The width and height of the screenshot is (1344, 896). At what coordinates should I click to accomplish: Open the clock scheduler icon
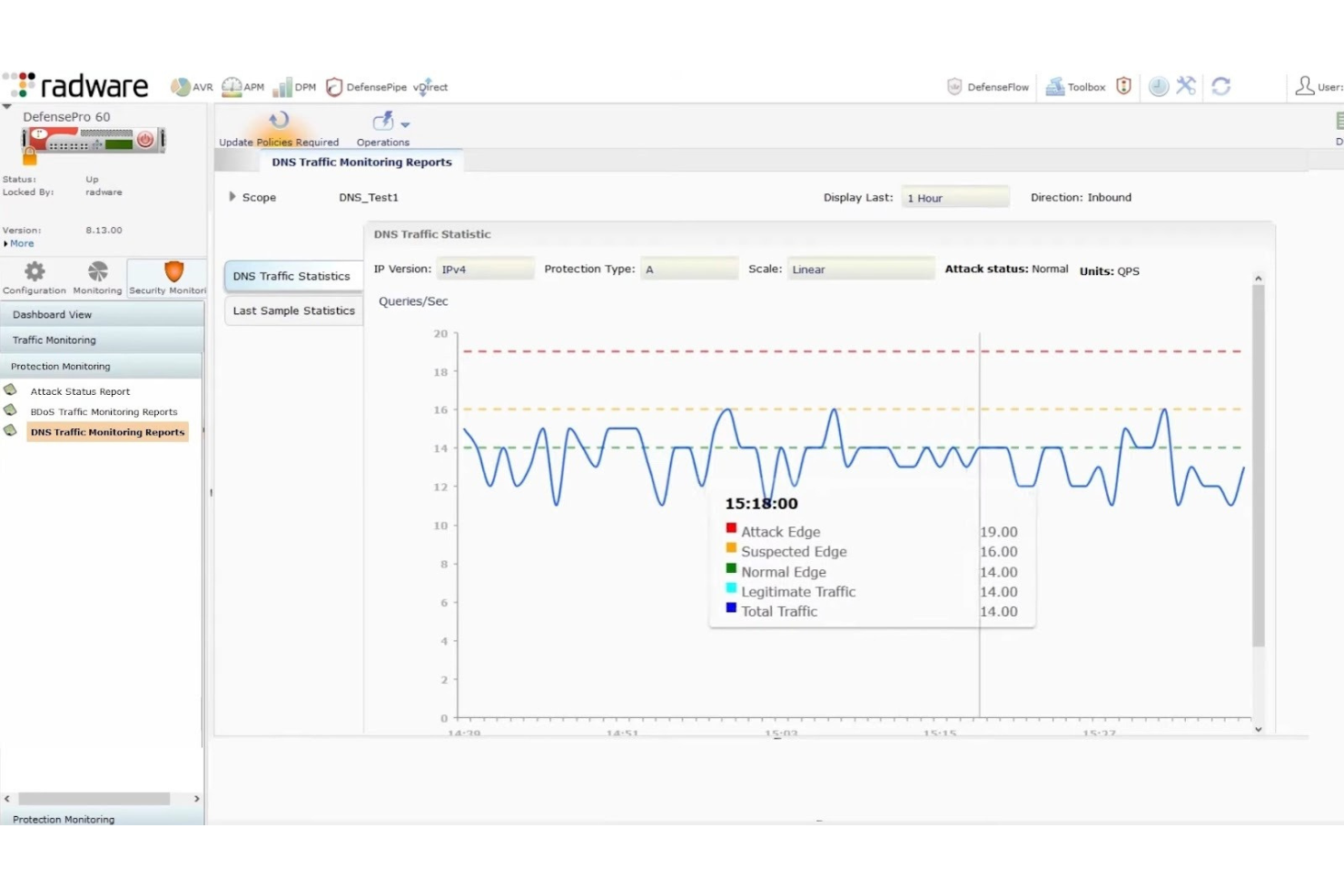1159,86
